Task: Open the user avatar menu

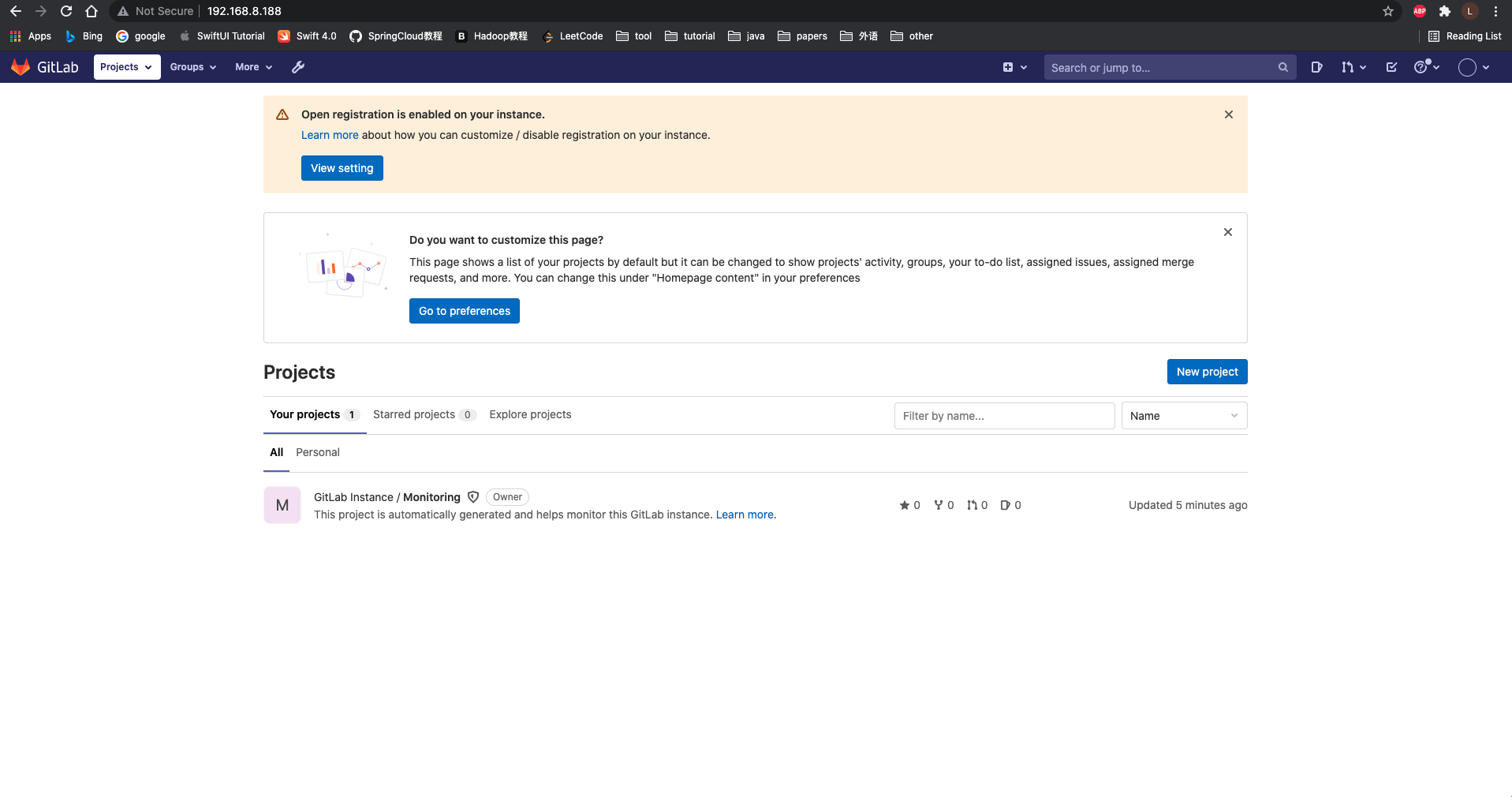Action: click(x=1473, y=67)
